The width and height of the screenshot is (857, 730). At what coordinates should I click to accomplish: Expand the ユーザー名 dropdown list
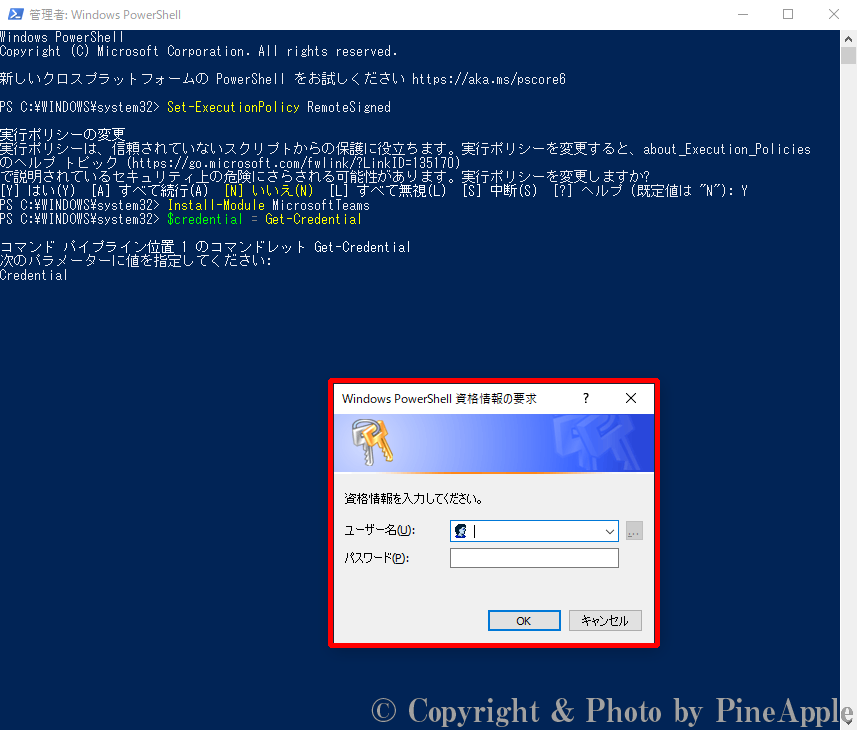point(609,532)
